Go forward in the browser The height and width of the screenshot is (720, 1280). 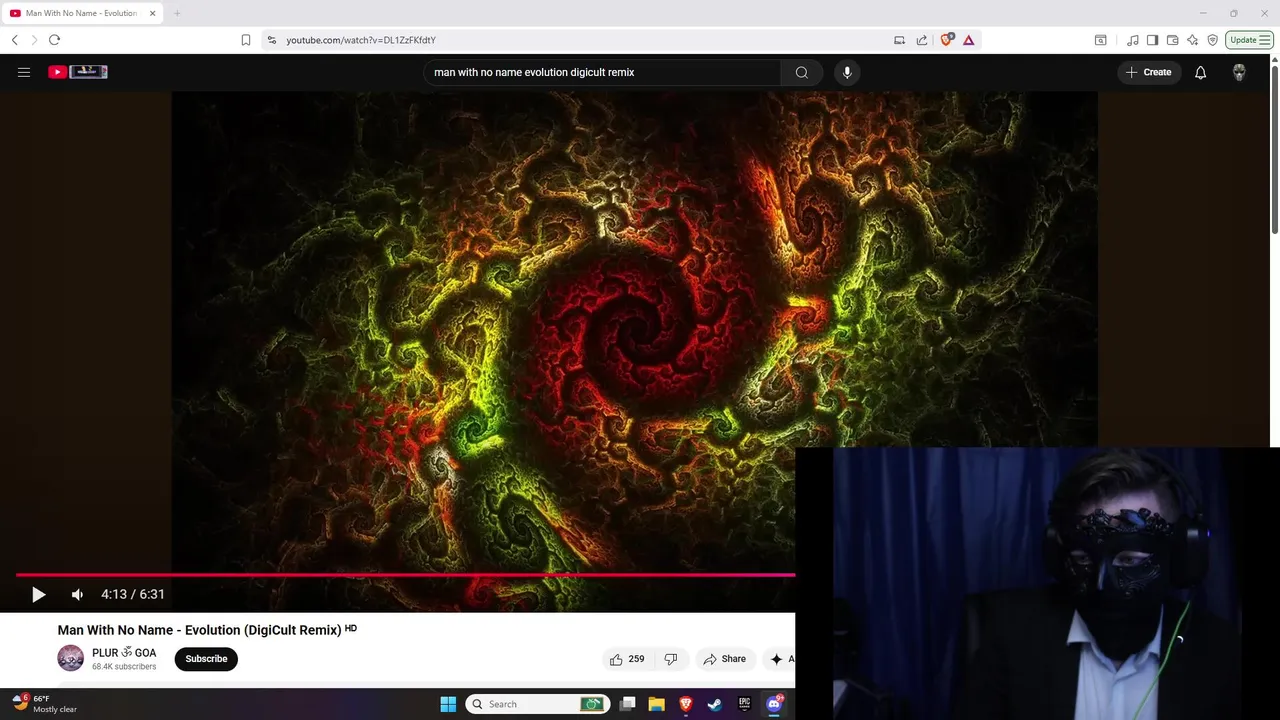[x=34, y=40]
